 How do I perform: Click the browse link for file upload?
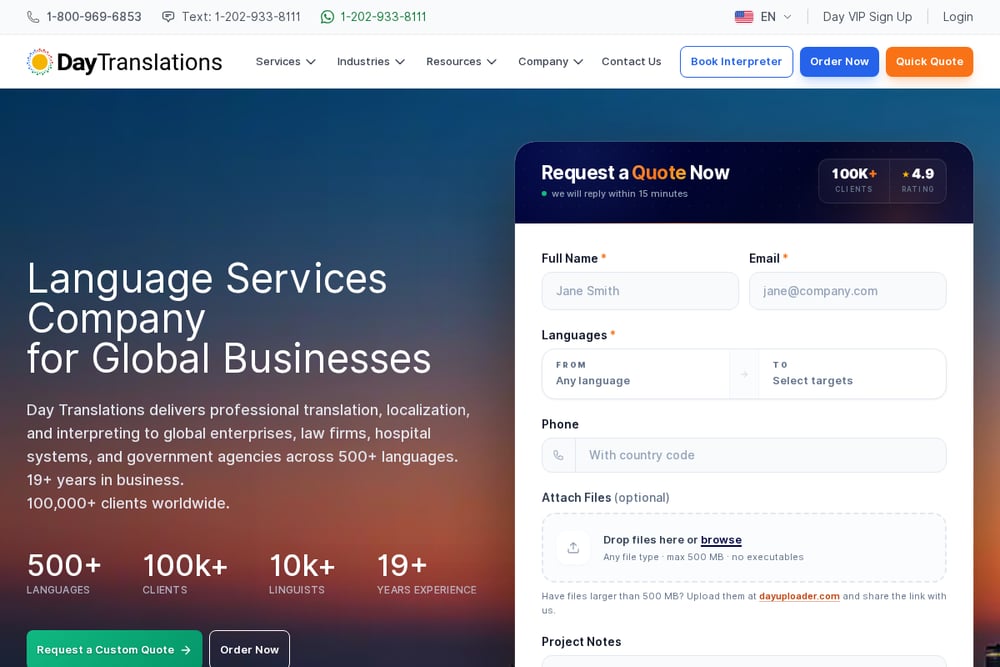(721, 540)
